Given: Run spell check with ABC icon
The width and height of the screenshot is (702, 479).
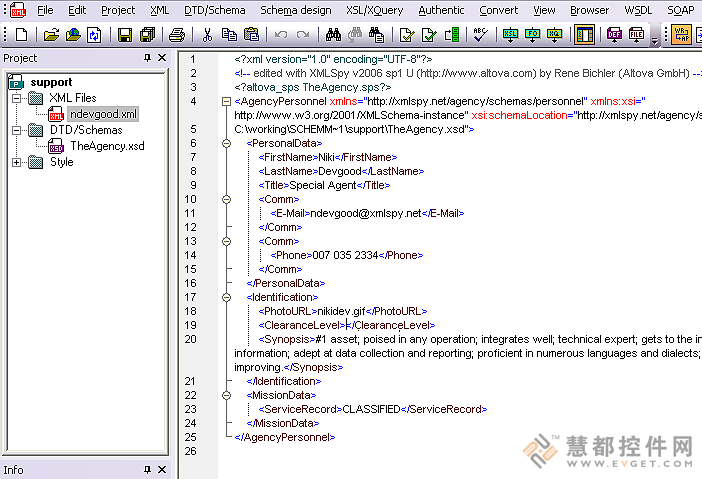Looking at the screenshot, I should tap(480, 34).
